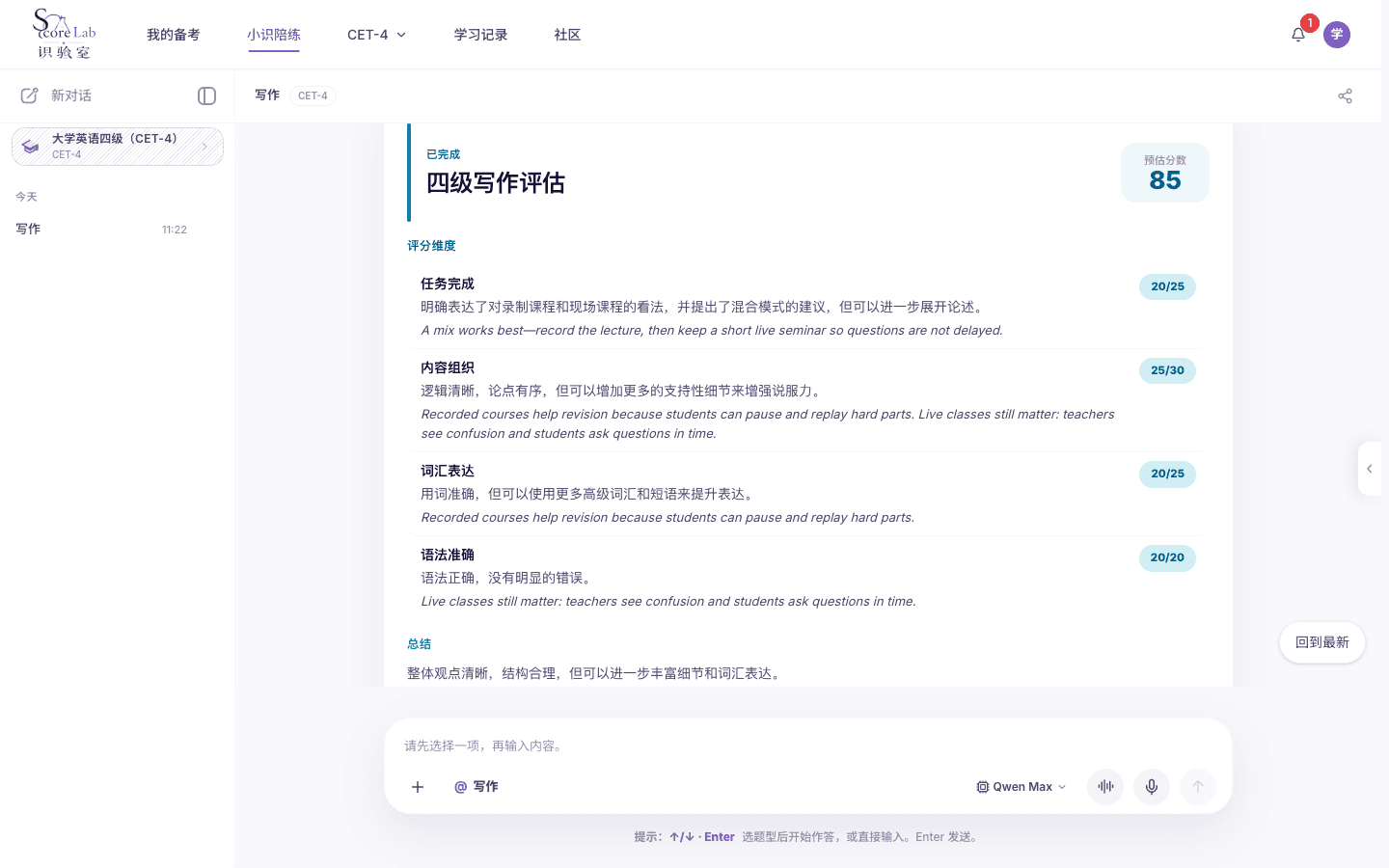Open the CET-4 navigation dropdown

click(377, 35)
